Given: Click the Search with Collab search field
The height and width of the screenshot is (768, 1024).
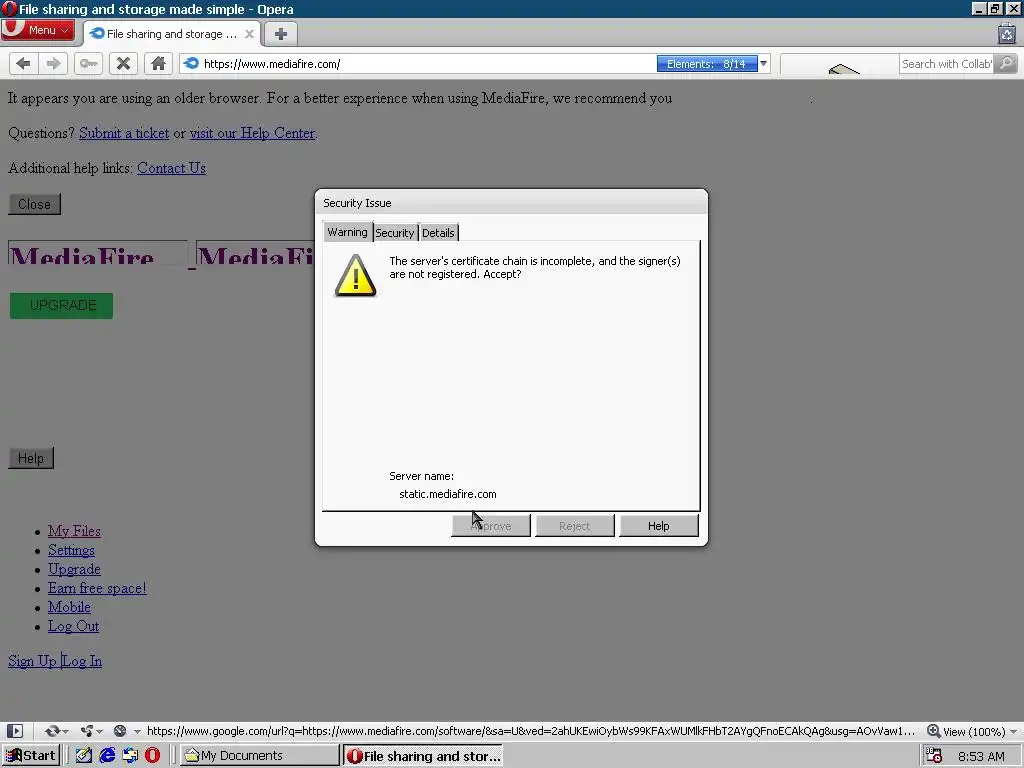Looking at the screenshot, I should point(947,63).
